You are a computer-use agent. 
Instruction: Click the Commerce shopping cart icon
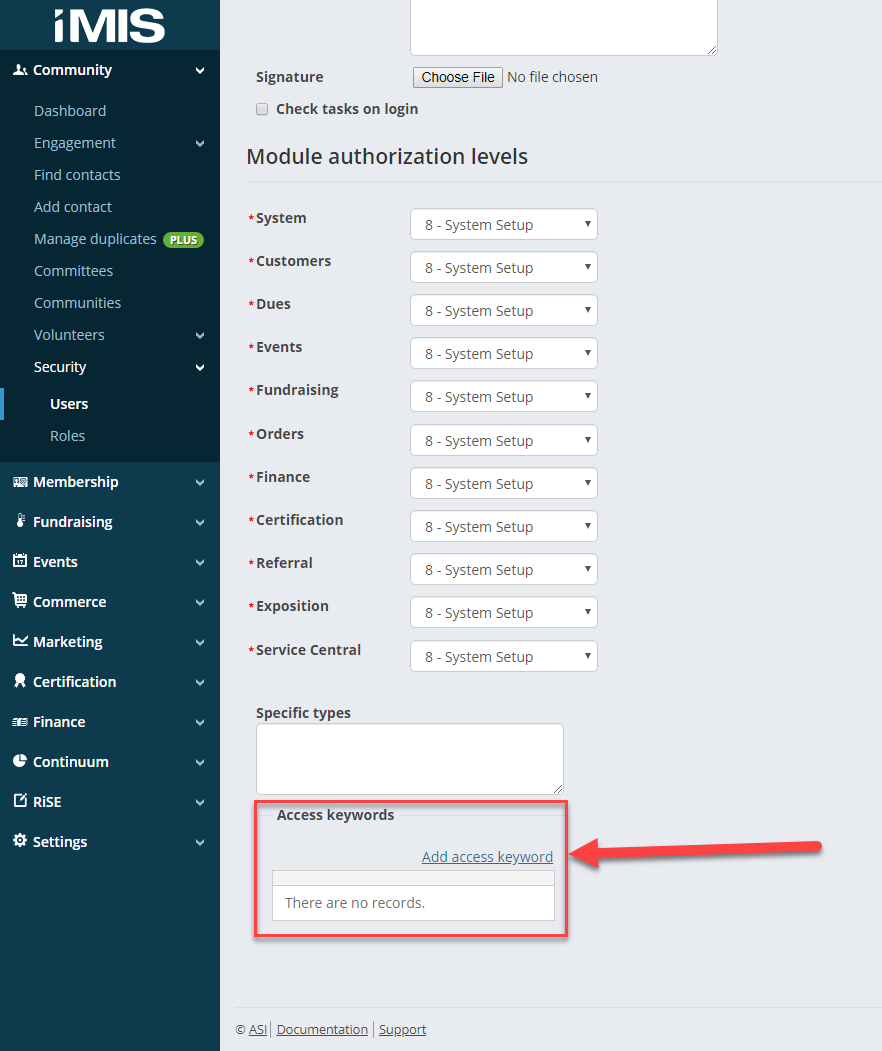[20, 602]
